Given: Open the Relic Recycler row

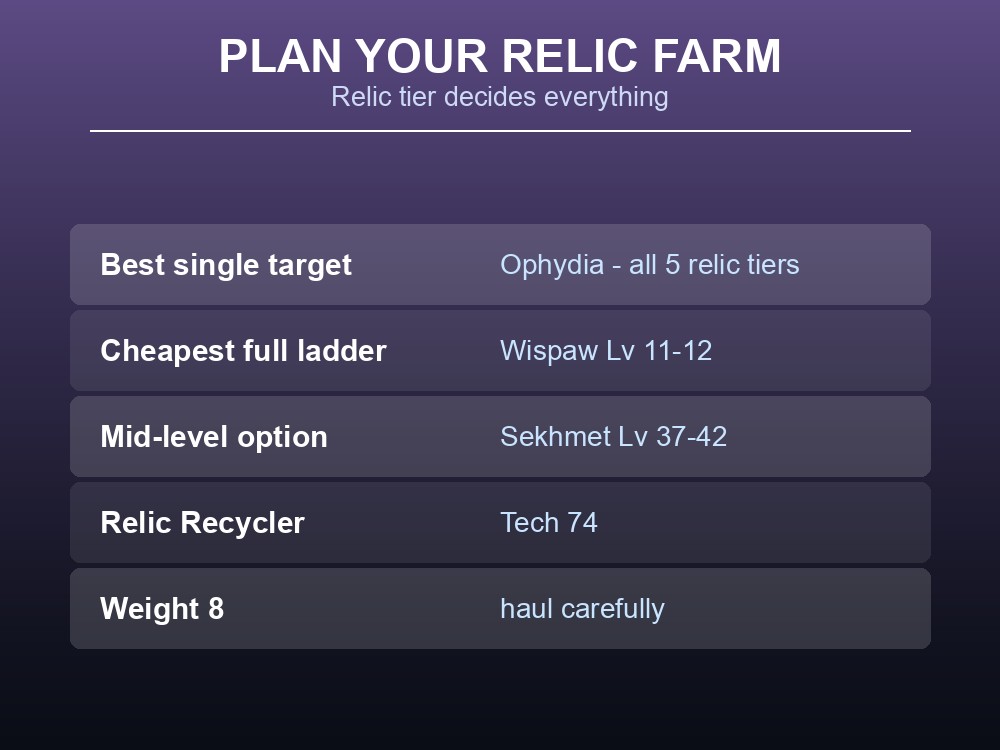Looking at the screenshot, I should [x=500, y=522].
